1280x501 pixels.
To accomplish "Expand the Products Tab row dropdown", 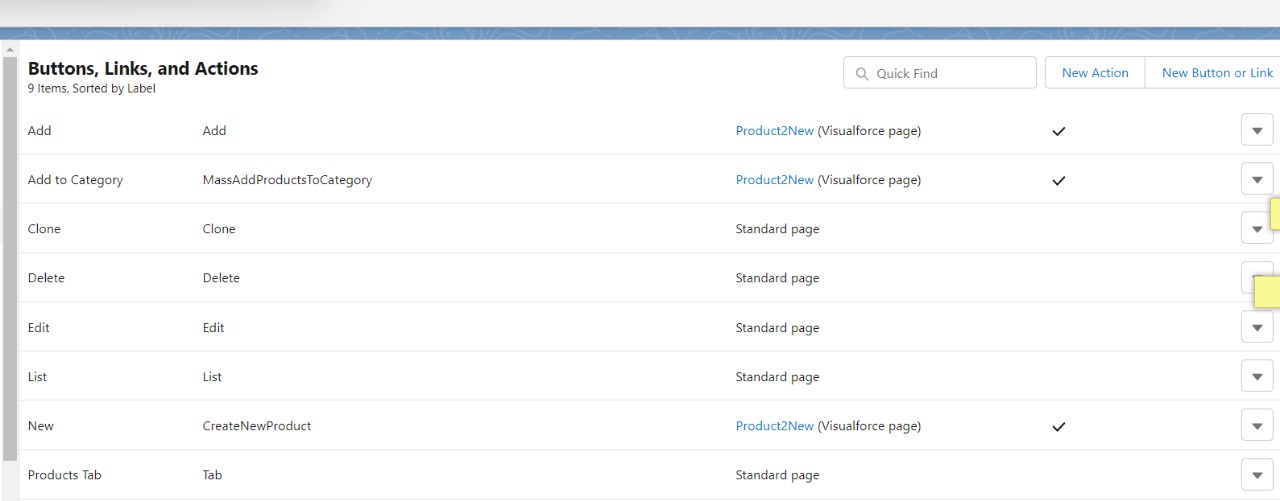I will click(1257, 475).
